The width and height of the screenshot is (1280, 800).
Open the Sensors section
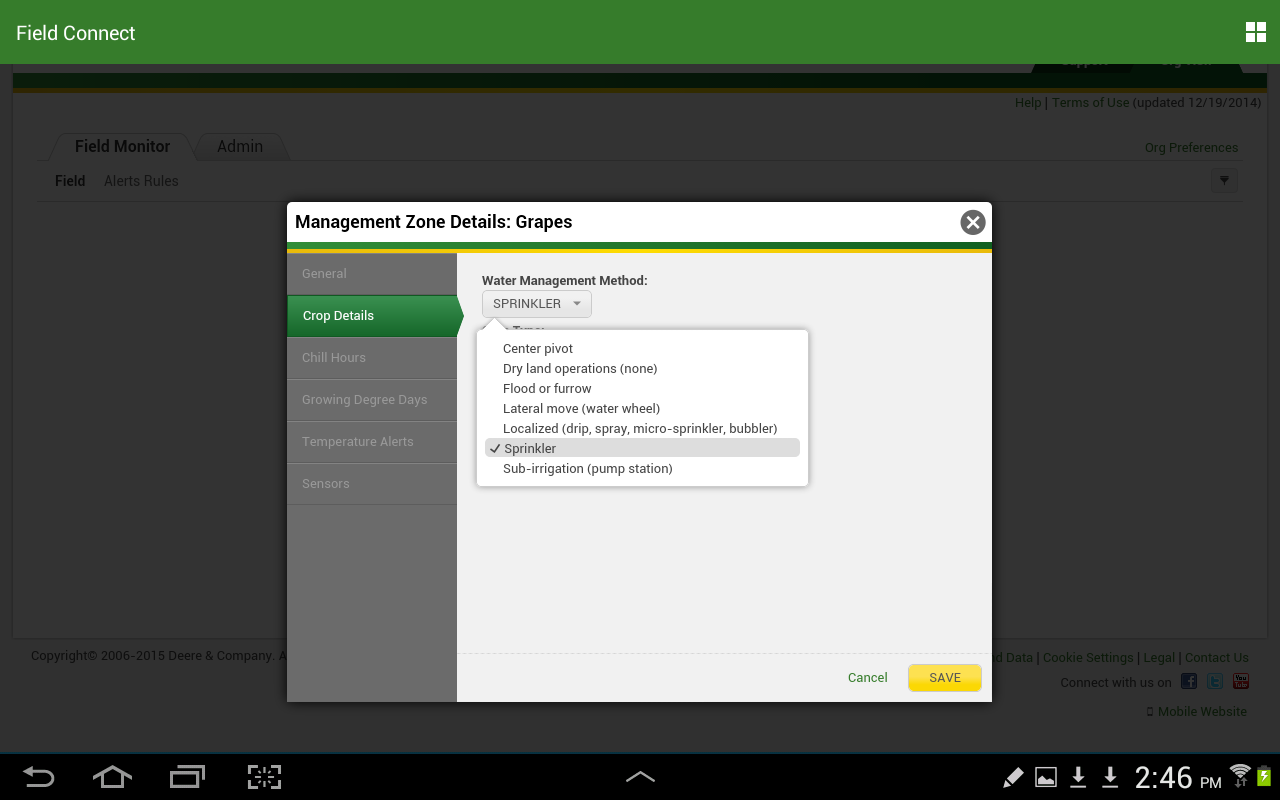[372, 484]
